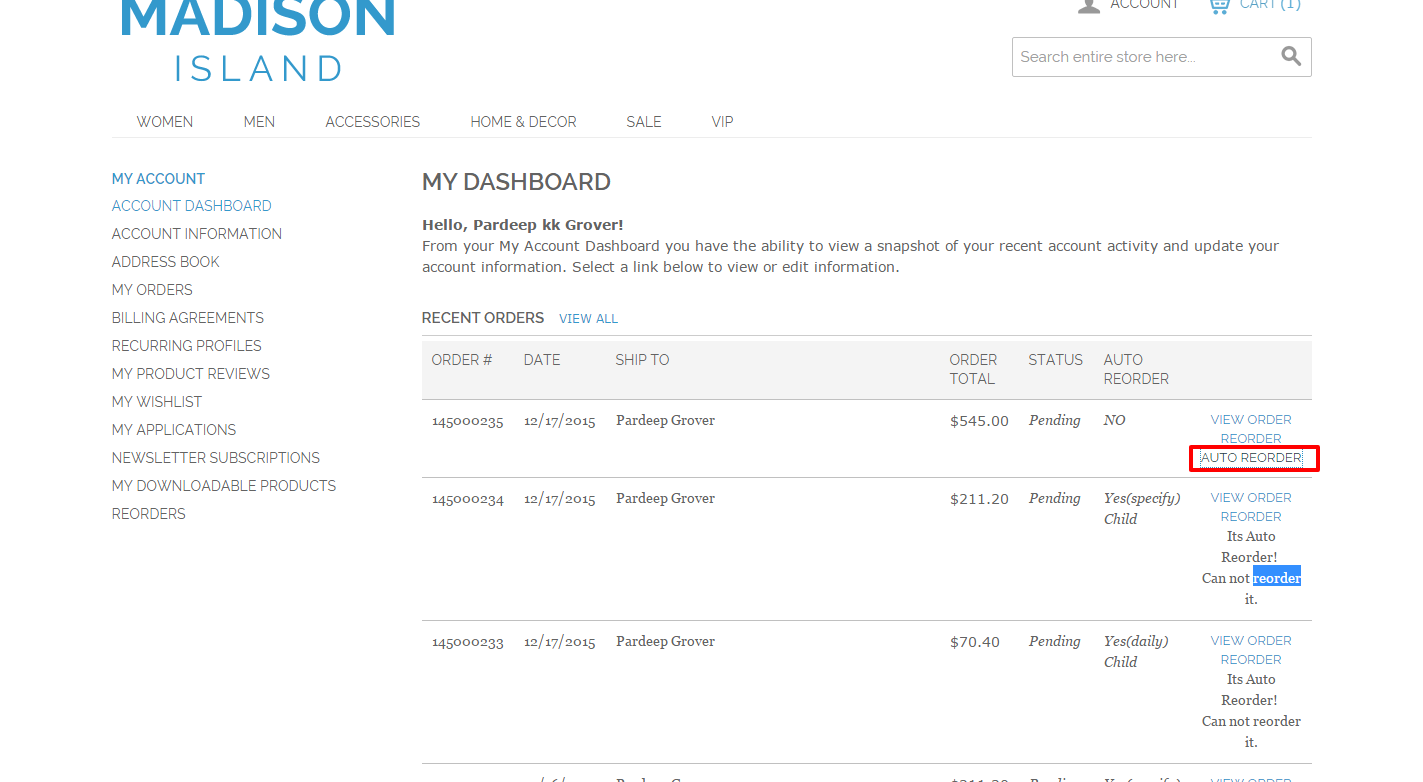
Task: Click the NO auto reorder value
Action: coord(1115,421)
